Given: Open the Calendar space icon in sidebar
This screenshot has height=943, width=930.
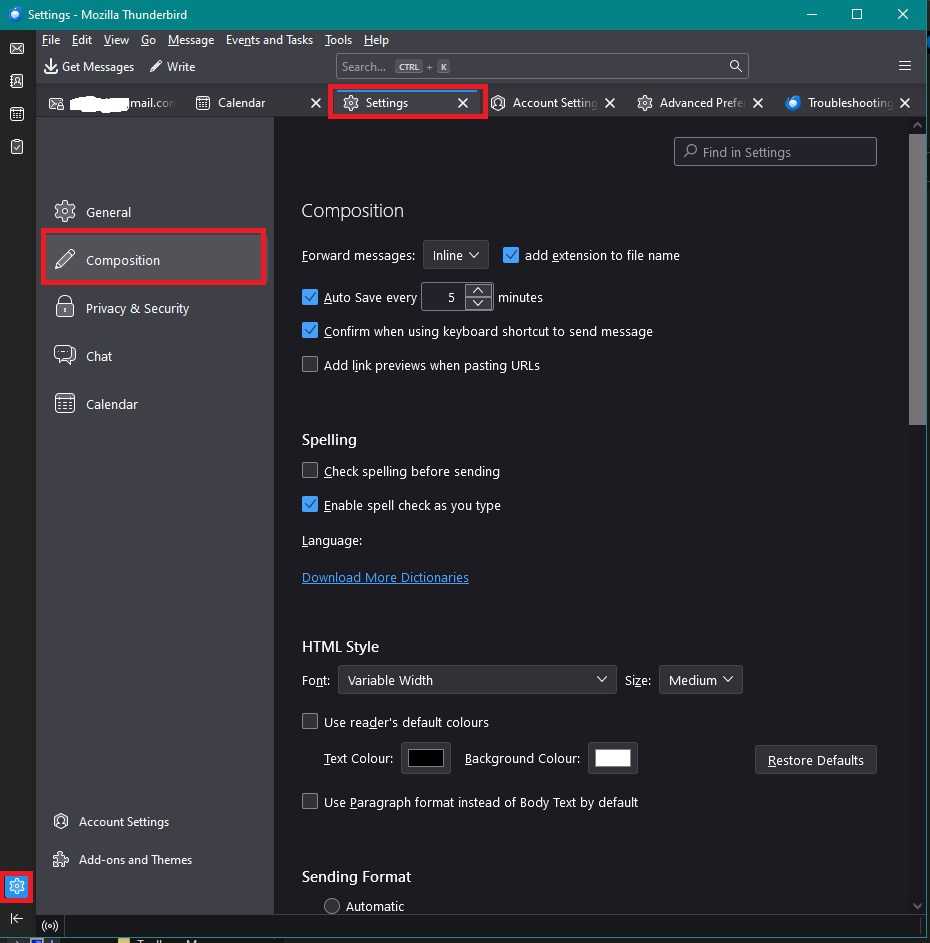Looking at the screenshot, I should coord(17,114).
